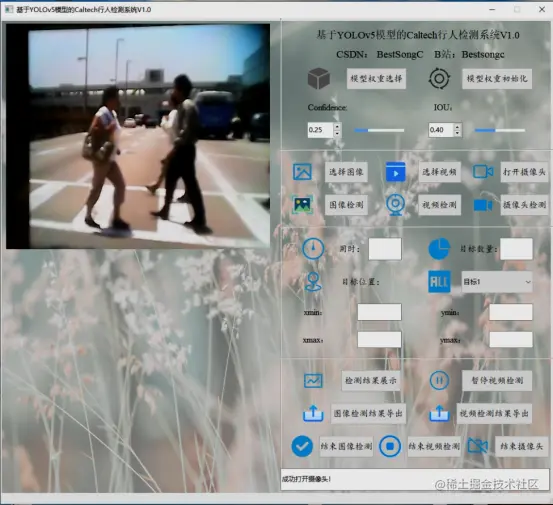The width and height of the screenshot is (553, 505).
Task: Start detection with the 图像检测 button
Action: [346, 205]
